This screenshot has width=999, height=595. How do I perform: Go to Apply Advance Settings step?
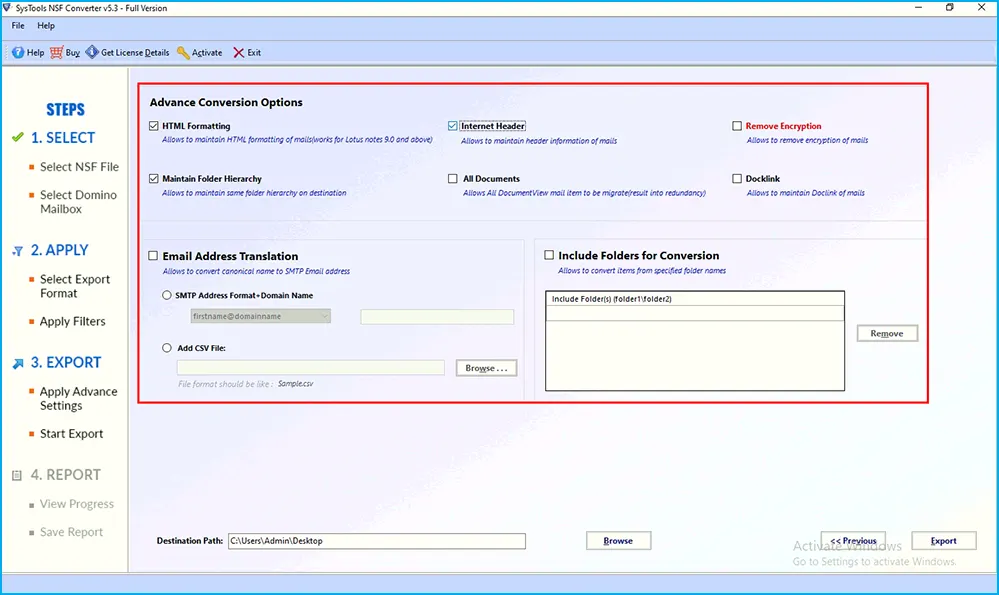pyautogui.click(x=78, y=398)
